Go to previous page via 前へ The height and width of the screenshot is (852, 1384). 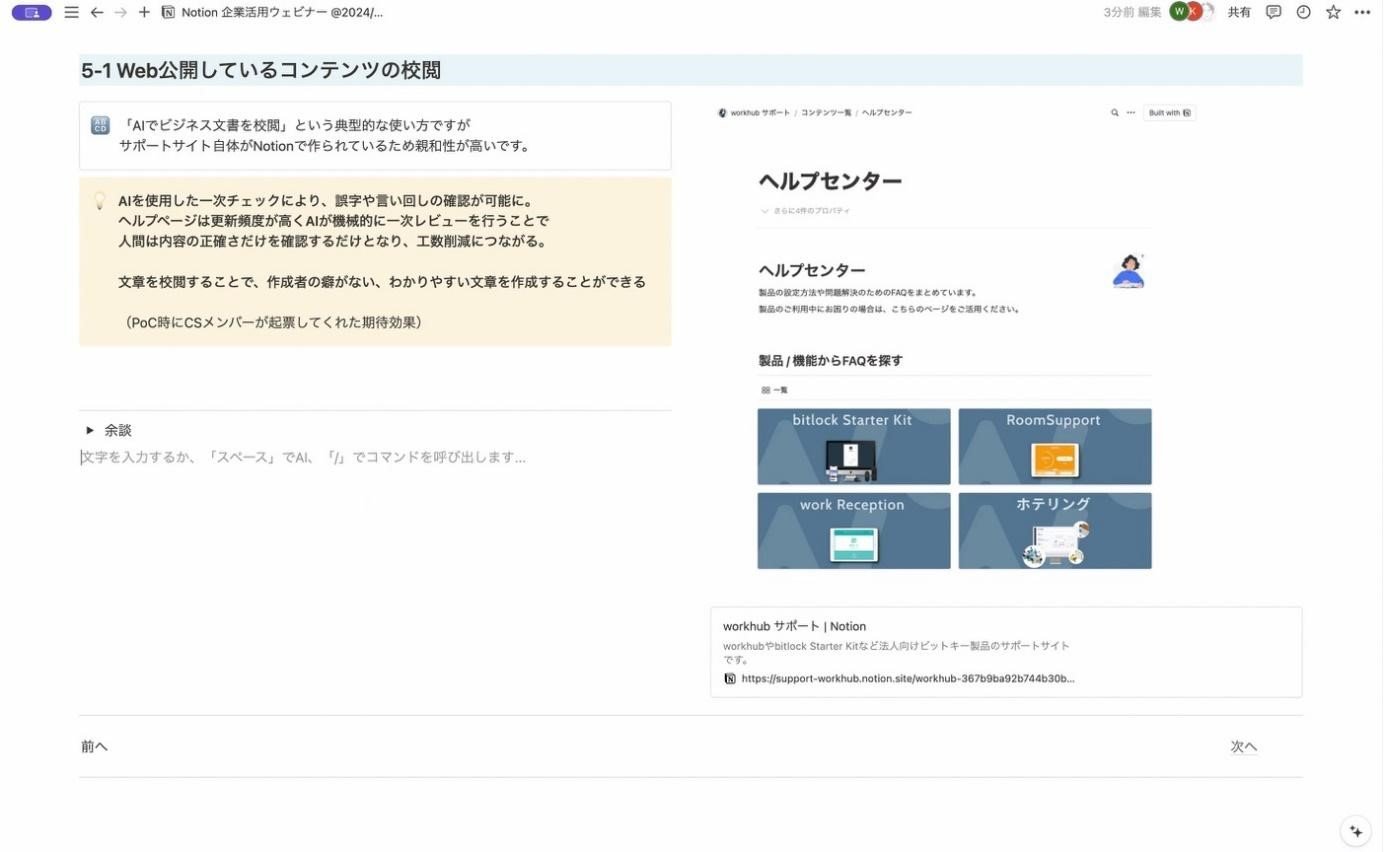click(x=95, y=747)
